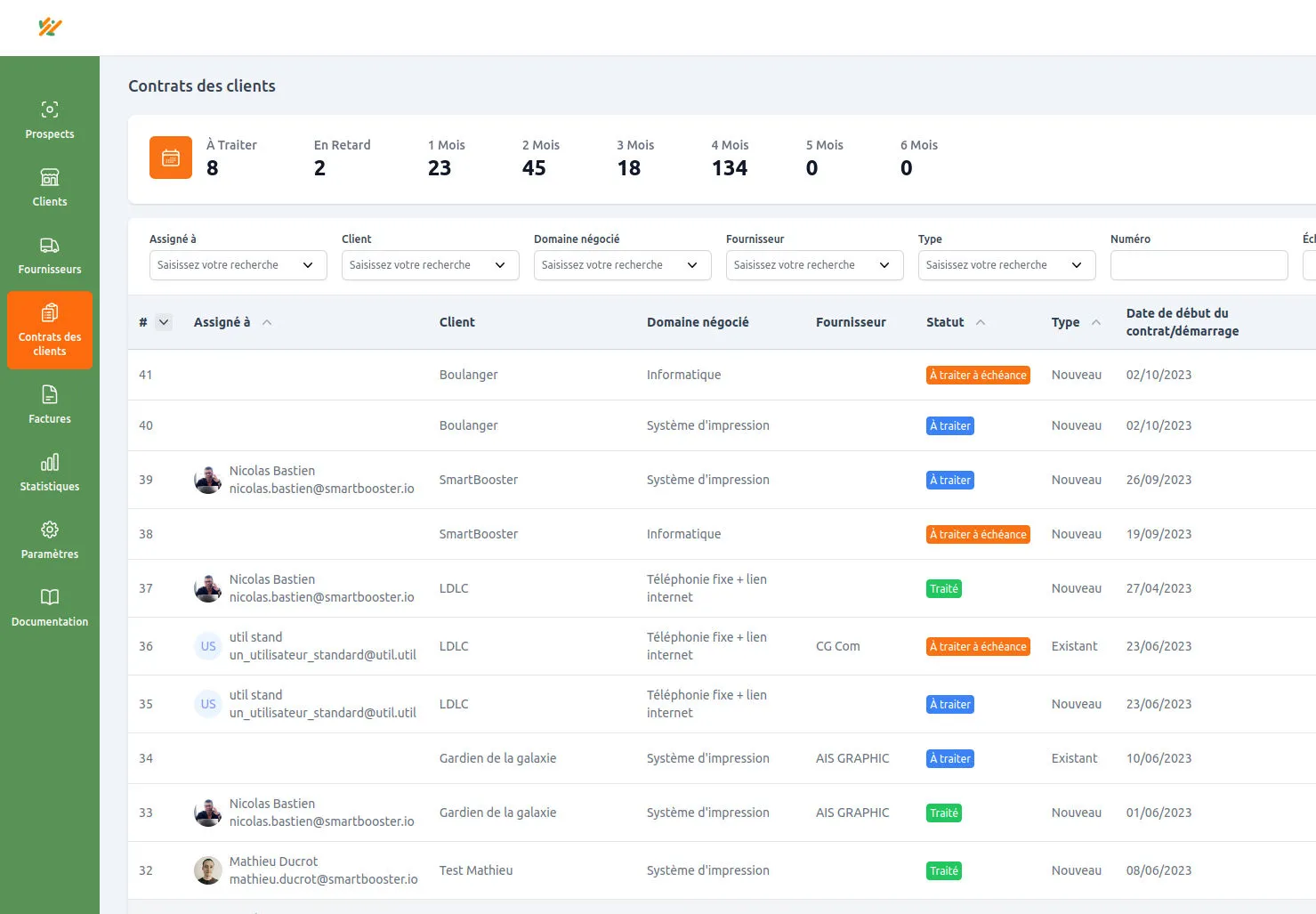Viewport: 1316px width, 914px height.
Task: Click the company logo at top left
Action: coord(51,27)
